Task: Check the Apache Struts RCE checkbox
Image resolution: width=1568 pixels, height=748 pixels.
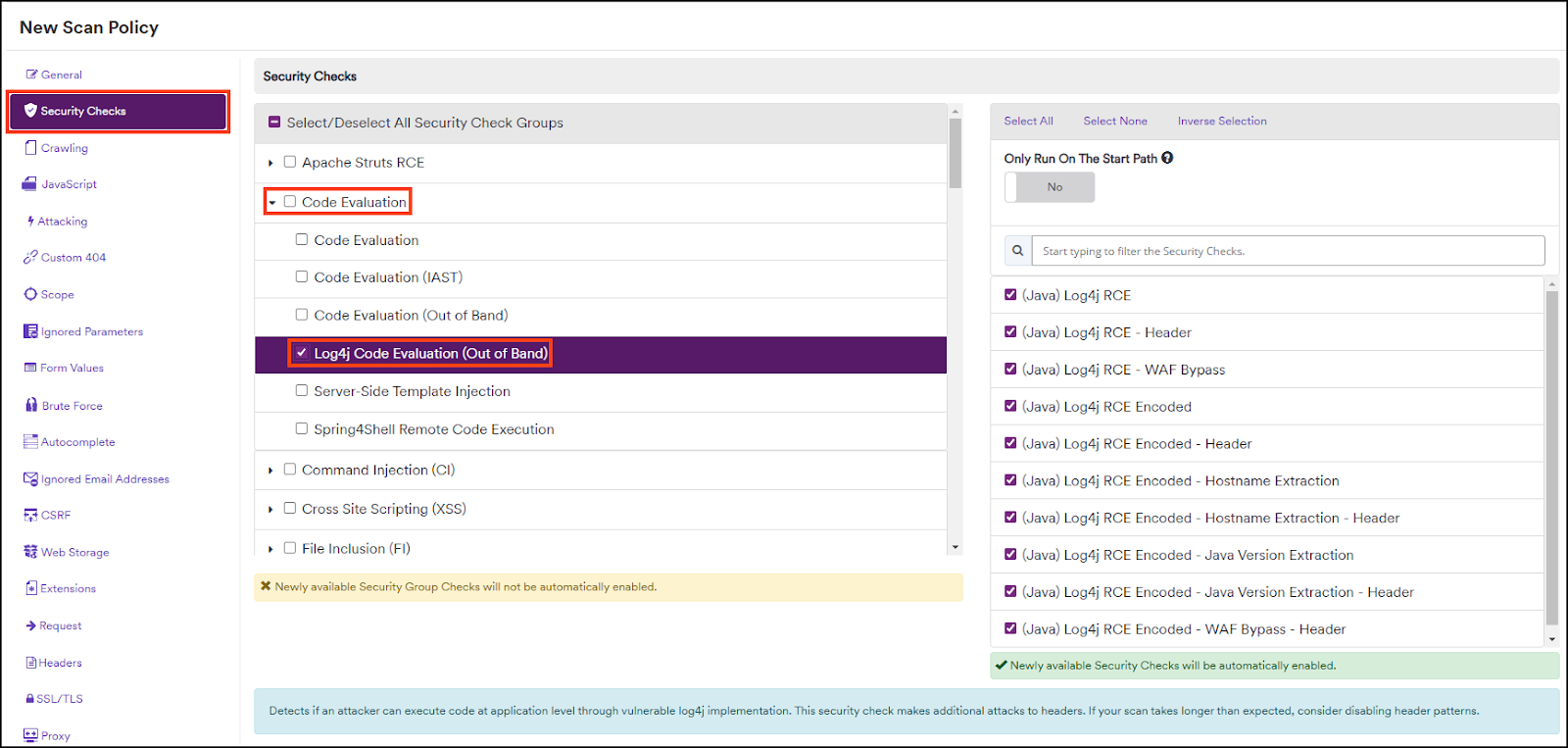Action: point(290,162)
